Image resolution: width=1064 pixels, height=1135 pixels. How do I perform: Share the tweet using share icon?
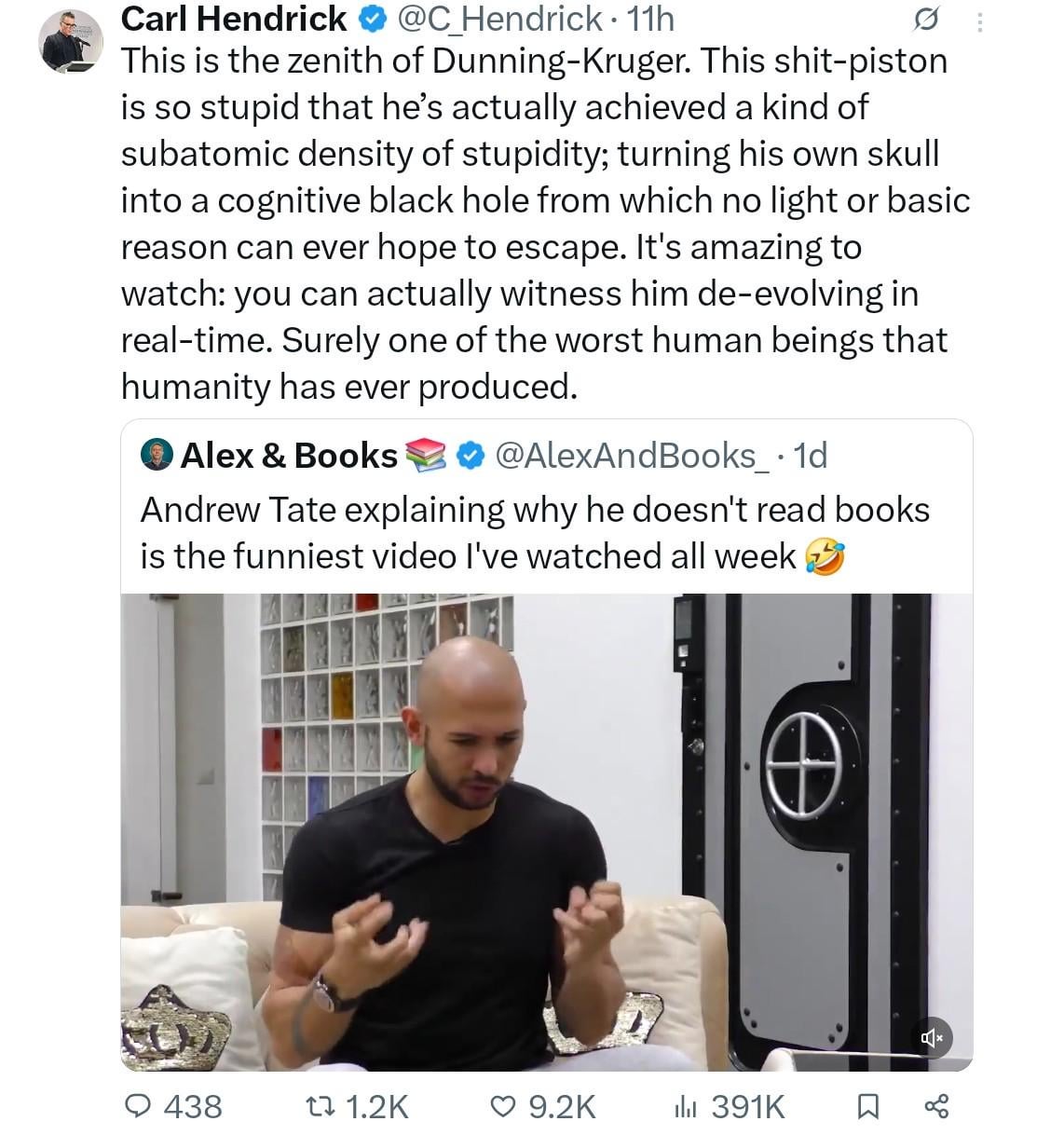coord(935,1106)
